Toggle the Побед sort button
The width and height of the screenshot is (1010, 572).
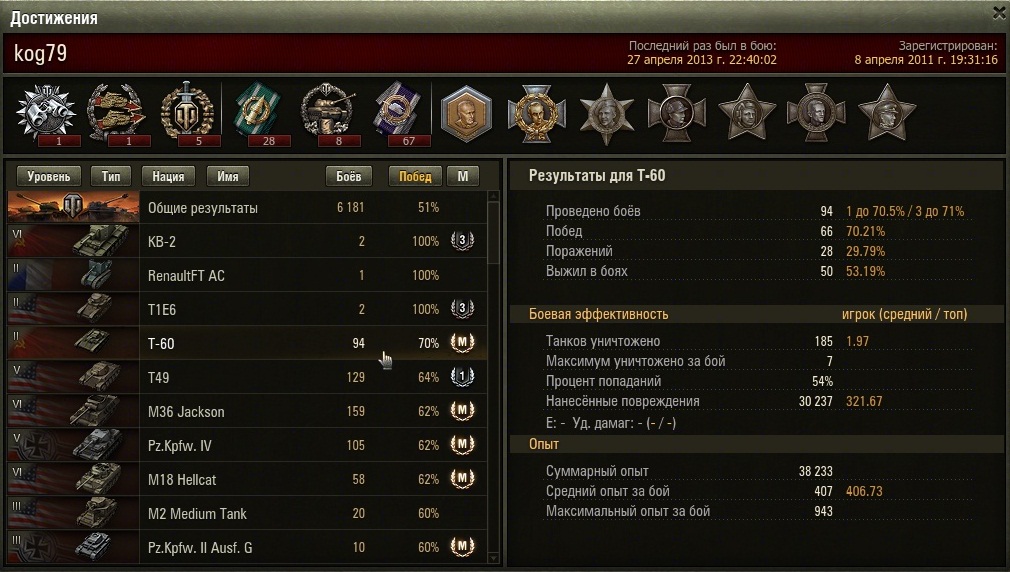tap(415, 176)
